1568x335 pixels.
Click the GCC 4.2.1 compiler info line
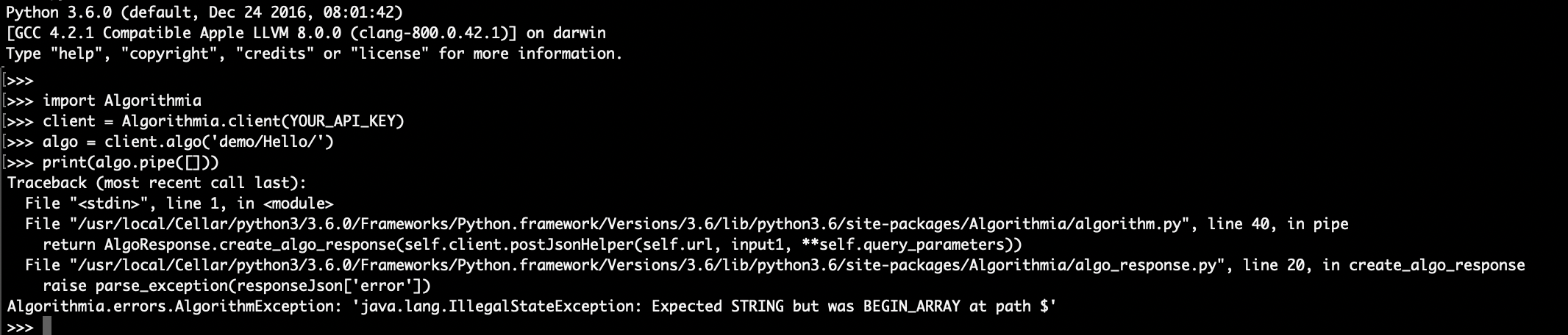point(306,33)
